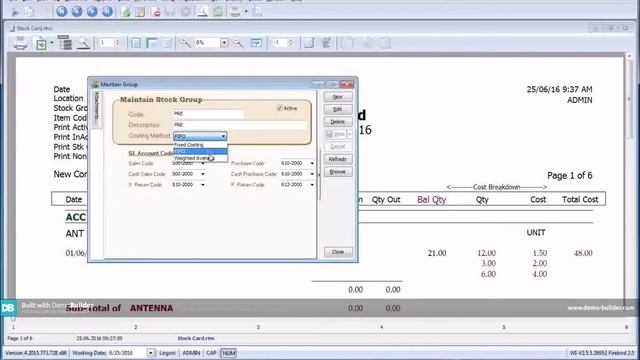Choose Fixed Costing from the list
Screen dimensions: 640x360
pyautogui.click(x=200, y=145)
